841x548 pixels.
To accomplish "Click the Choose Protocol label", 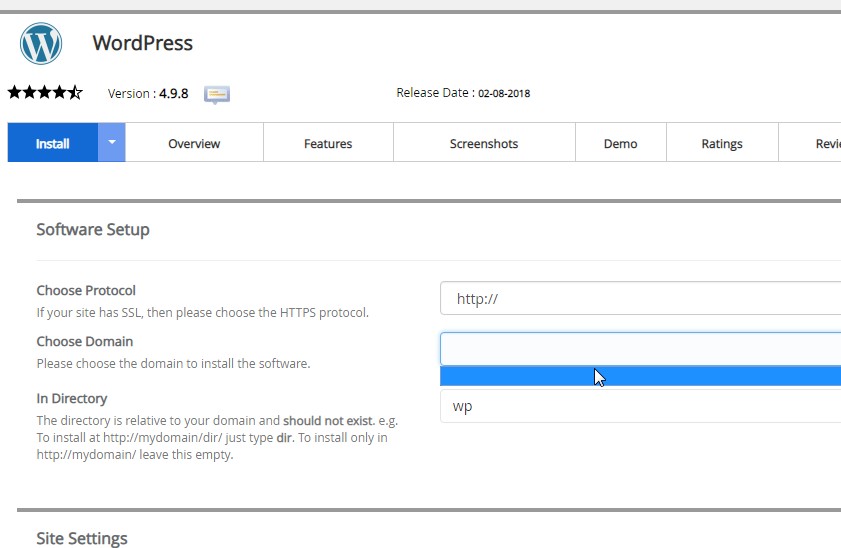I will [x=86, y=290].
